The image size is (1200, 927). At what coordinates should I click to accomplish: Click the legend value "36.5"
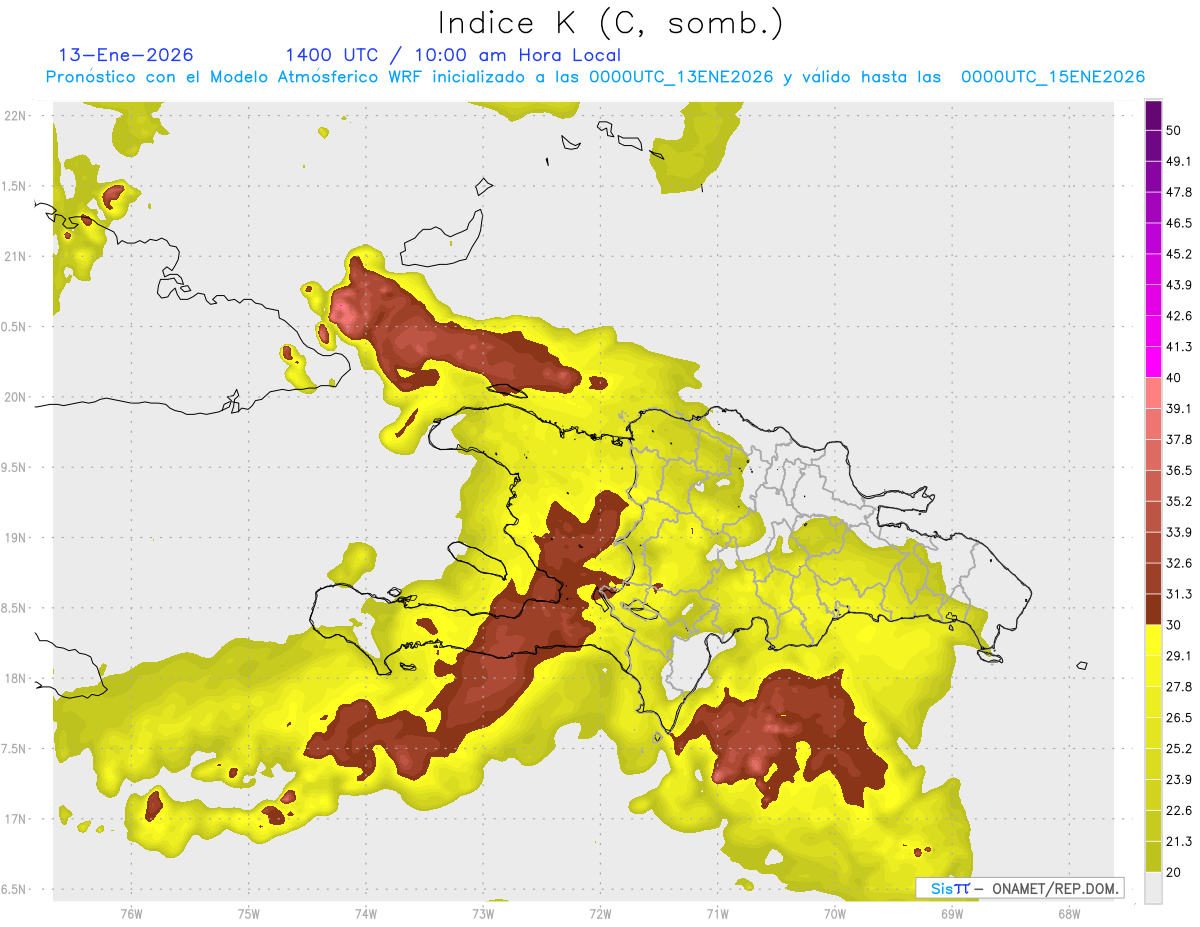1179,470
